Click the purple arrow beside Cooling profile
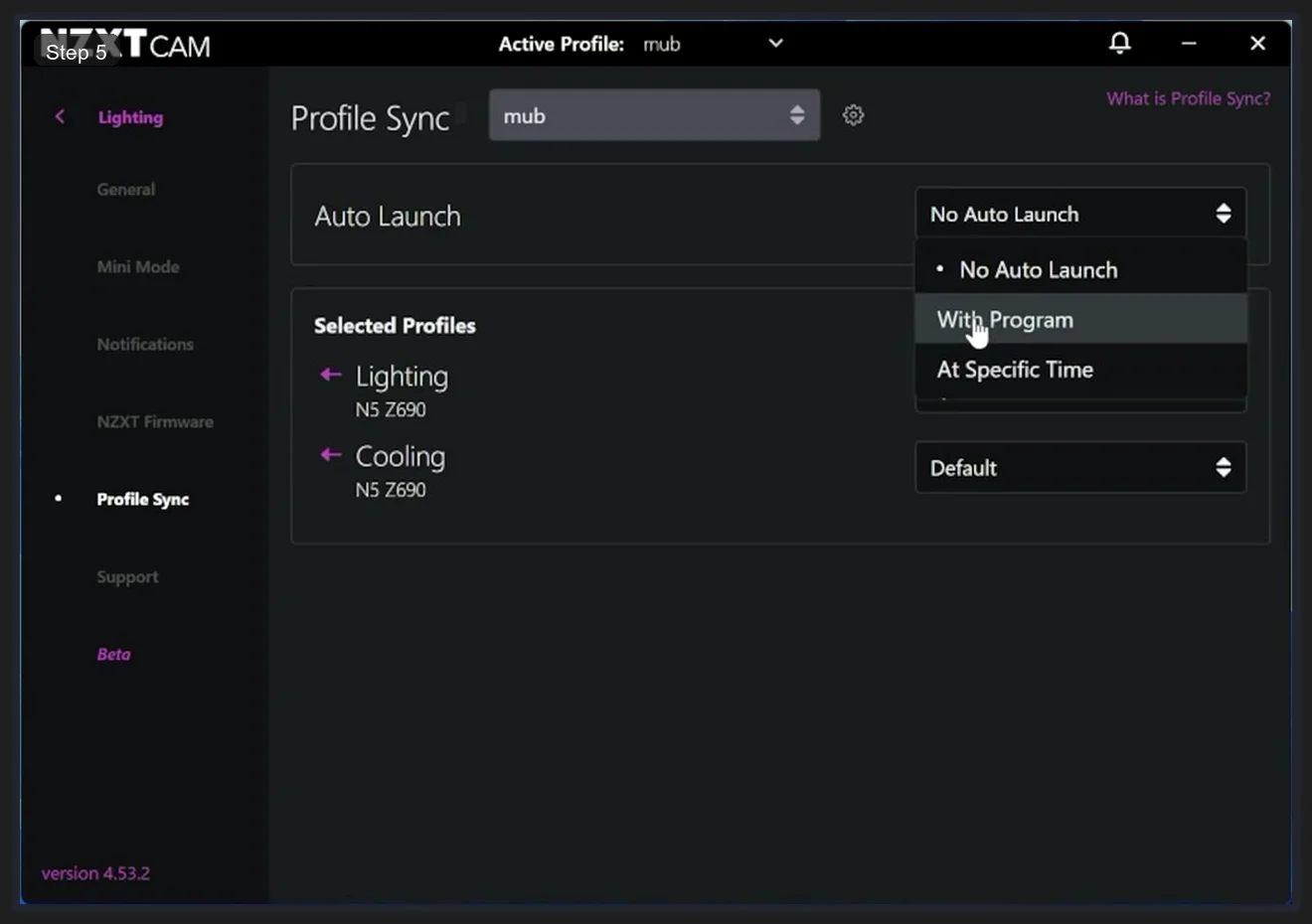1312x924 pixels. (330, 454)
